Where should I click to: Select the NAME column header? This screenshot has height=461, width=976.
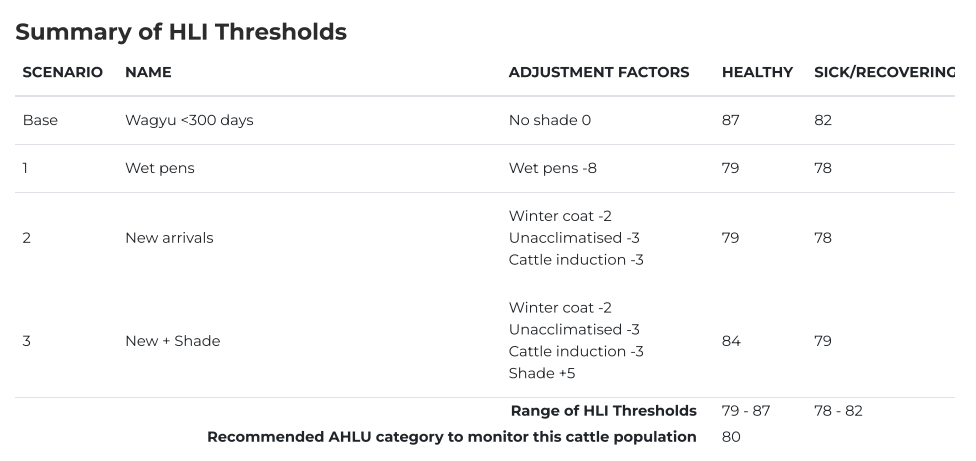[x=148, y=72]
